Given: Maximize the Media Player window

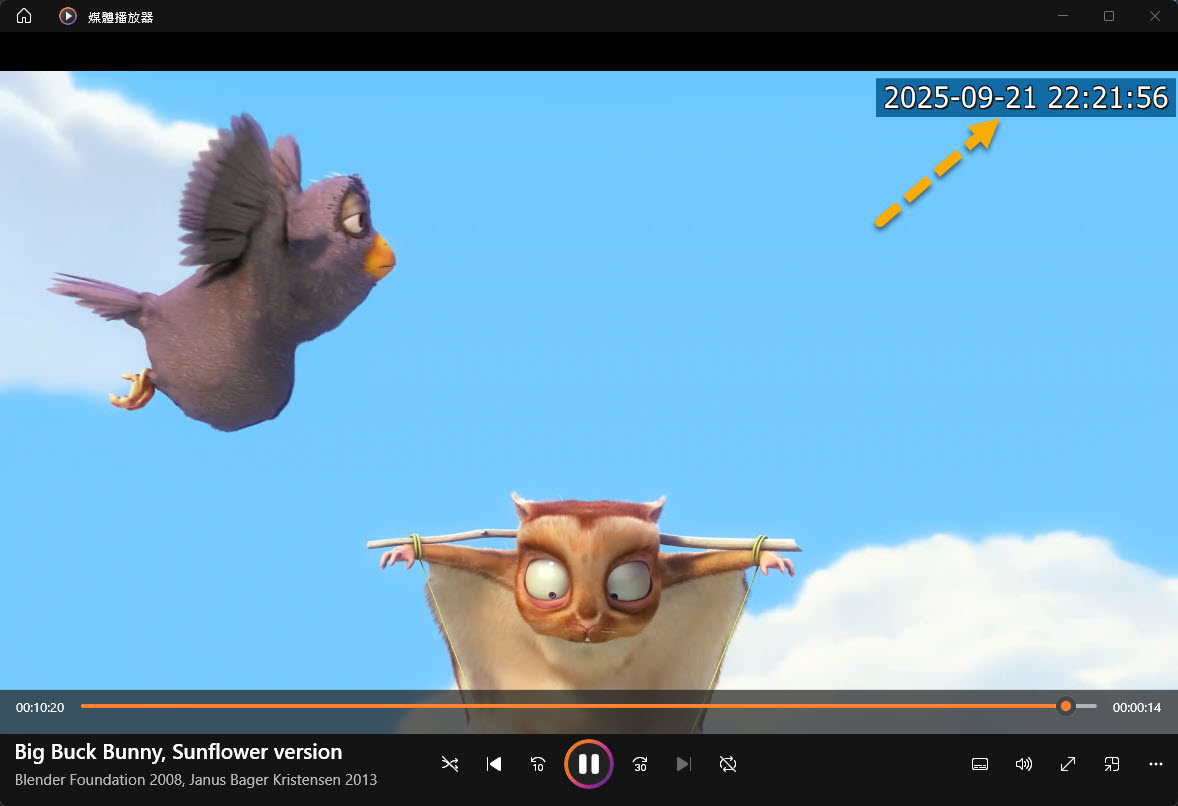Looking at the screenshot, I should pos(1109,16).
